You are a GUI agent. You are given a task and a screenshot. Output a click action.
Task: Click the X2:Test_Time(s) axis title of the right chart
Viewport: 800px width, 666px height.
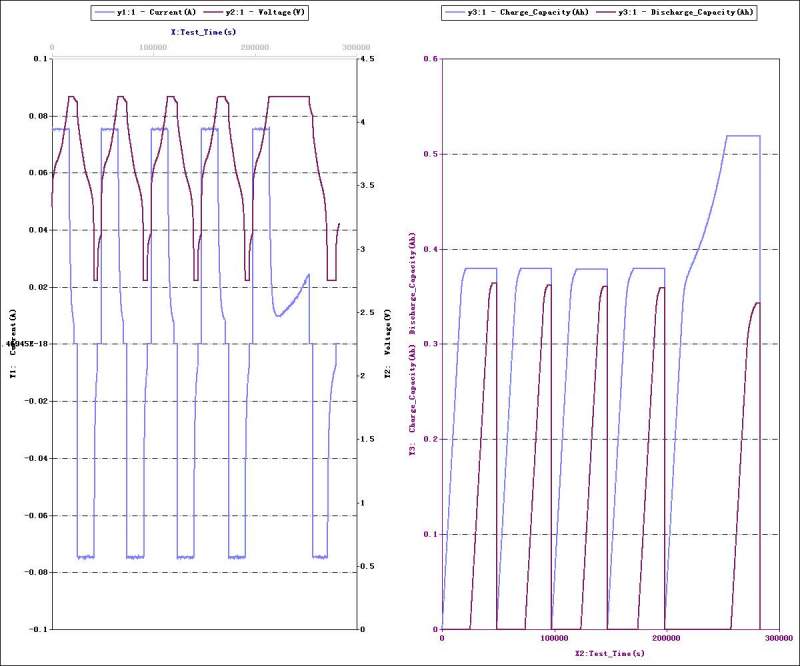tap(610, 653)
